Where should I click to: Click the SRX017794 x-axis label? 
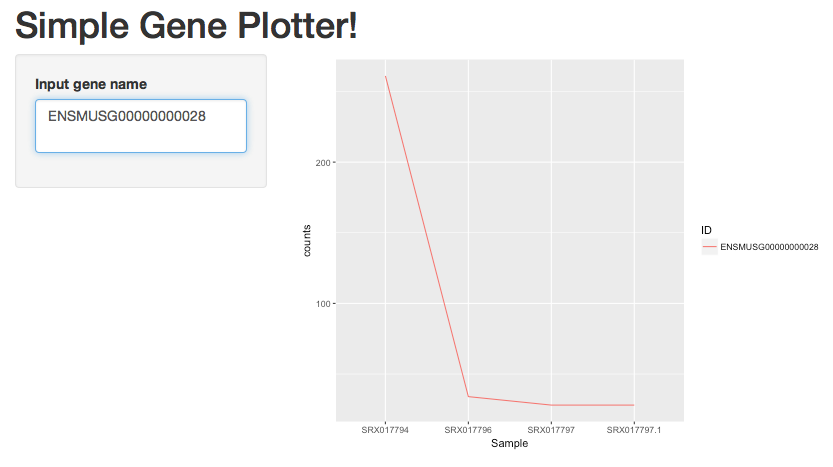[385, 430]
